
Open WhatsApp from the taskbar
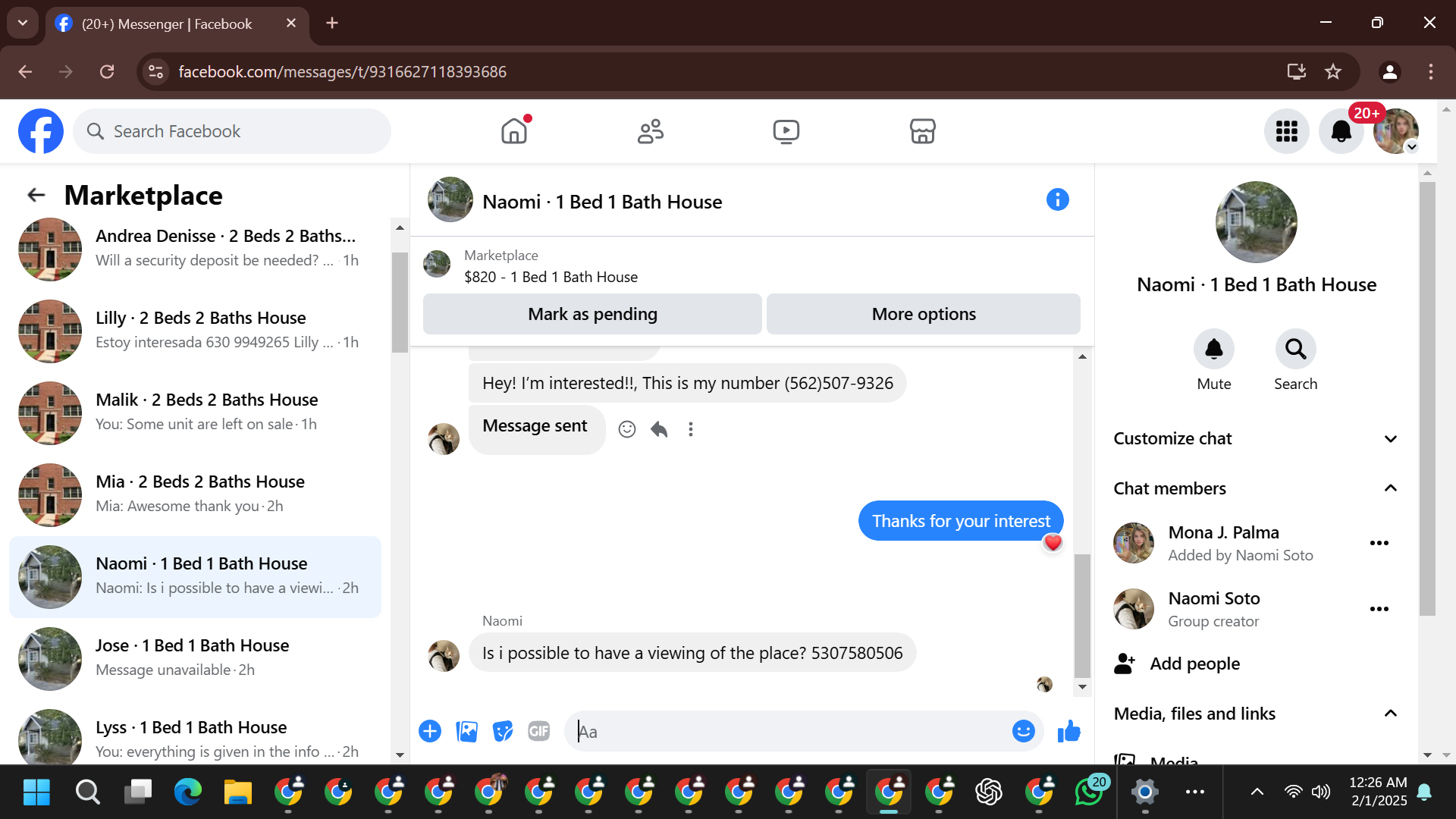coord(1089,792)
